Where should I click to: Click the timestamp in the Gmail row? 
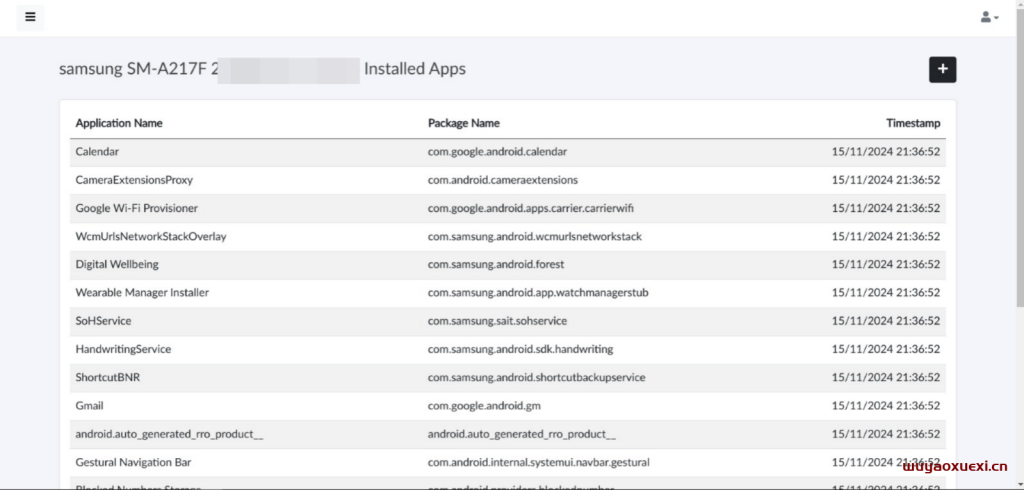tap(886, 406)
